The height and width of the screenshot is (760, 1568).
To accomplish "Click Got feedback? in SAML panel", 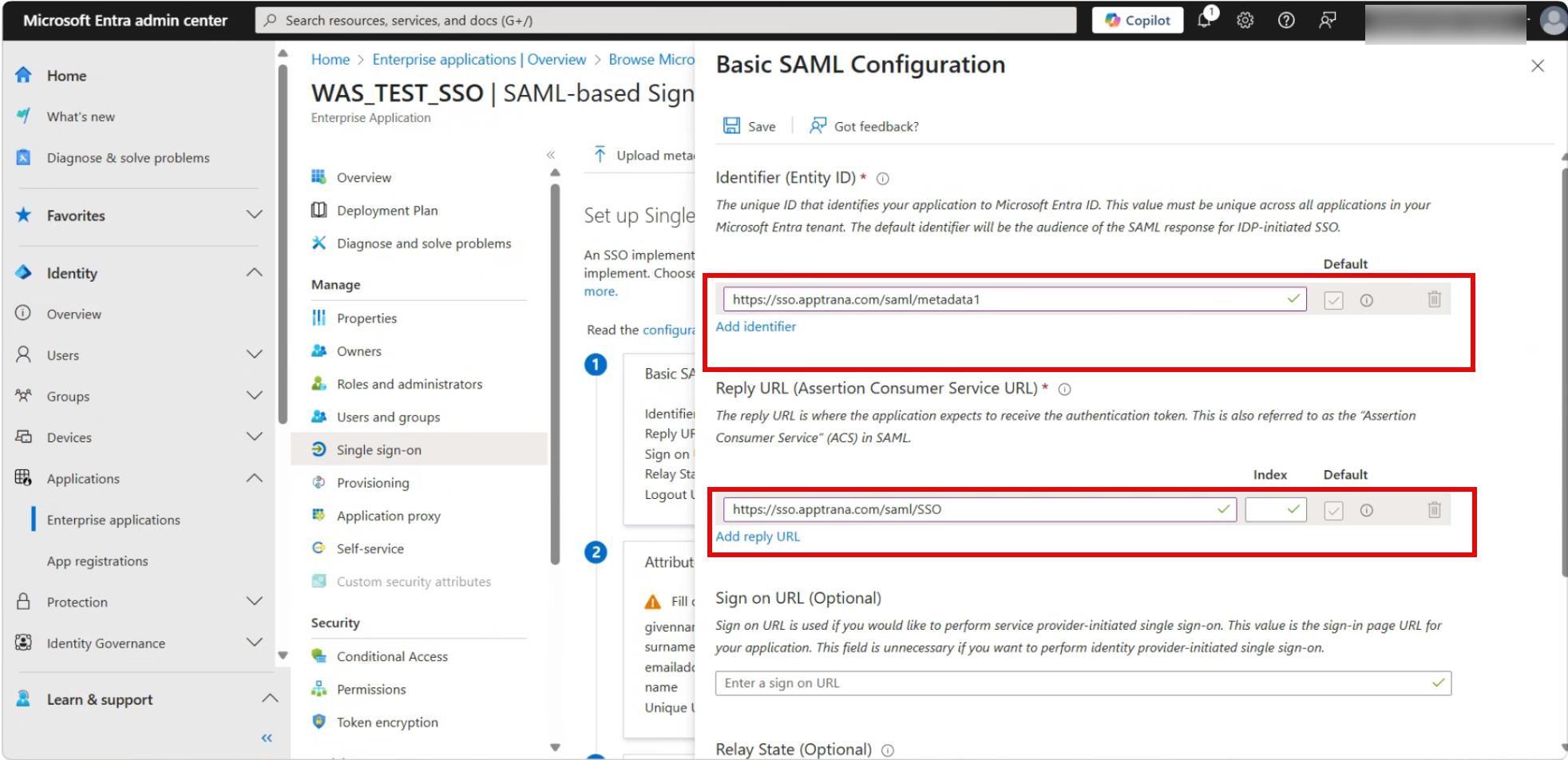I will (x=864, y=126).
